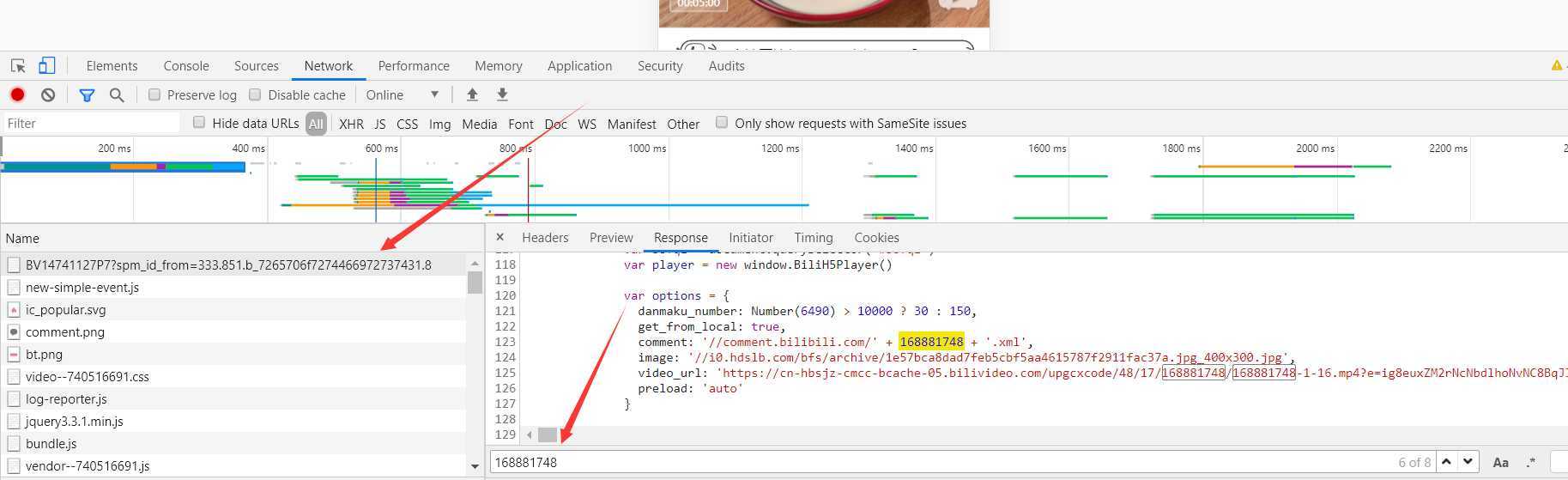Filter requests by All types

click(x=316, y=124)
